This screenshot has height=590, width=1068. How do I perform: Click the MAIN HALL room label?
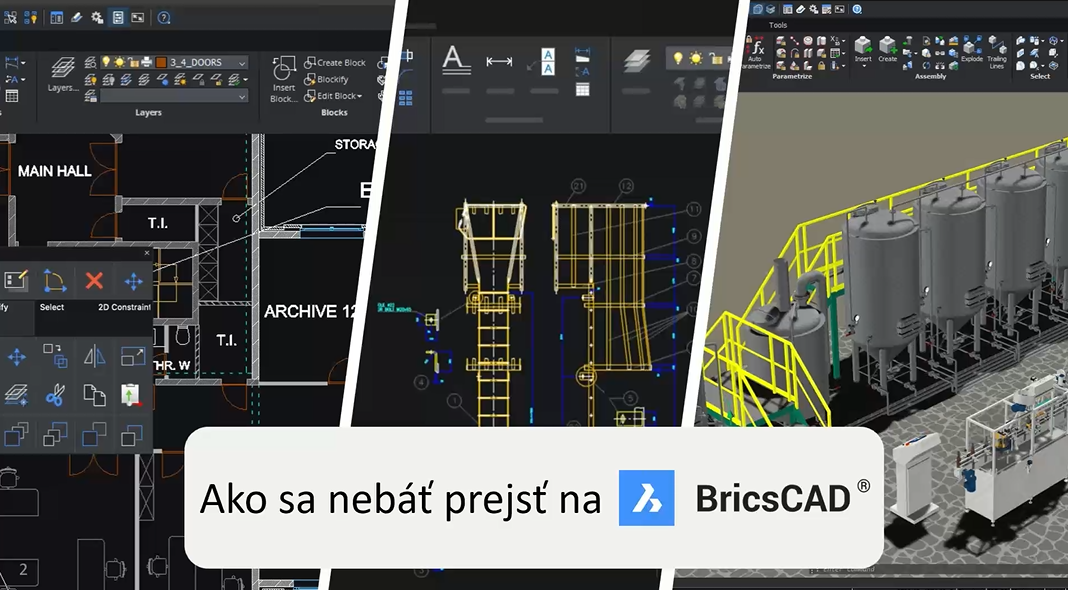pos(54,171)
